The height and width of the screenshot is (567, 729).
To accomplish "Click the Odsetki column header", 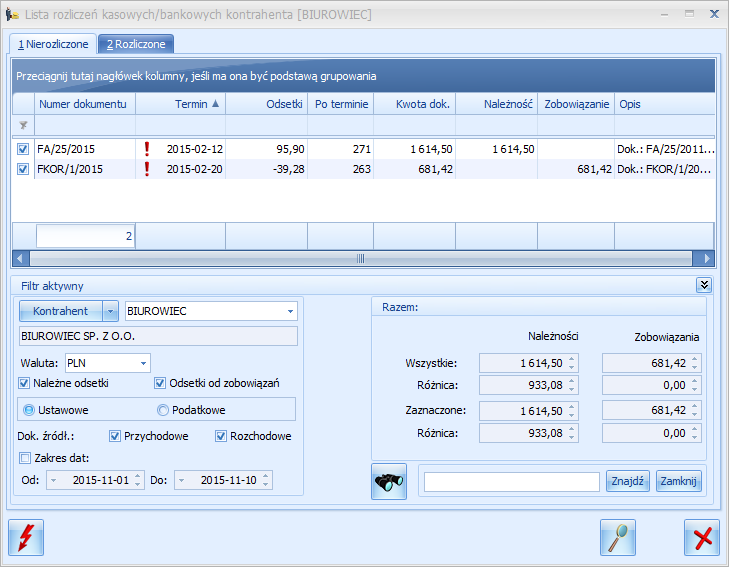I will [267, 104].
